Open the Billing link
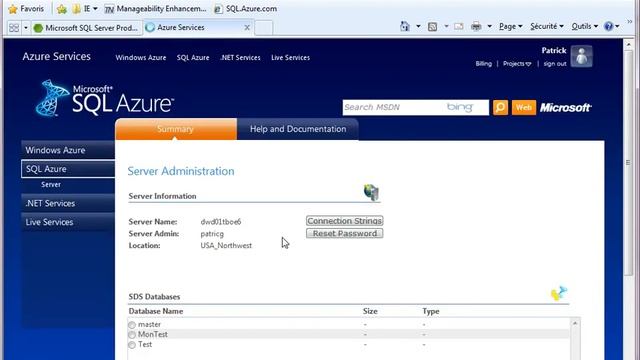The width and height of the screenshot is (640, 360). (483, 64)
